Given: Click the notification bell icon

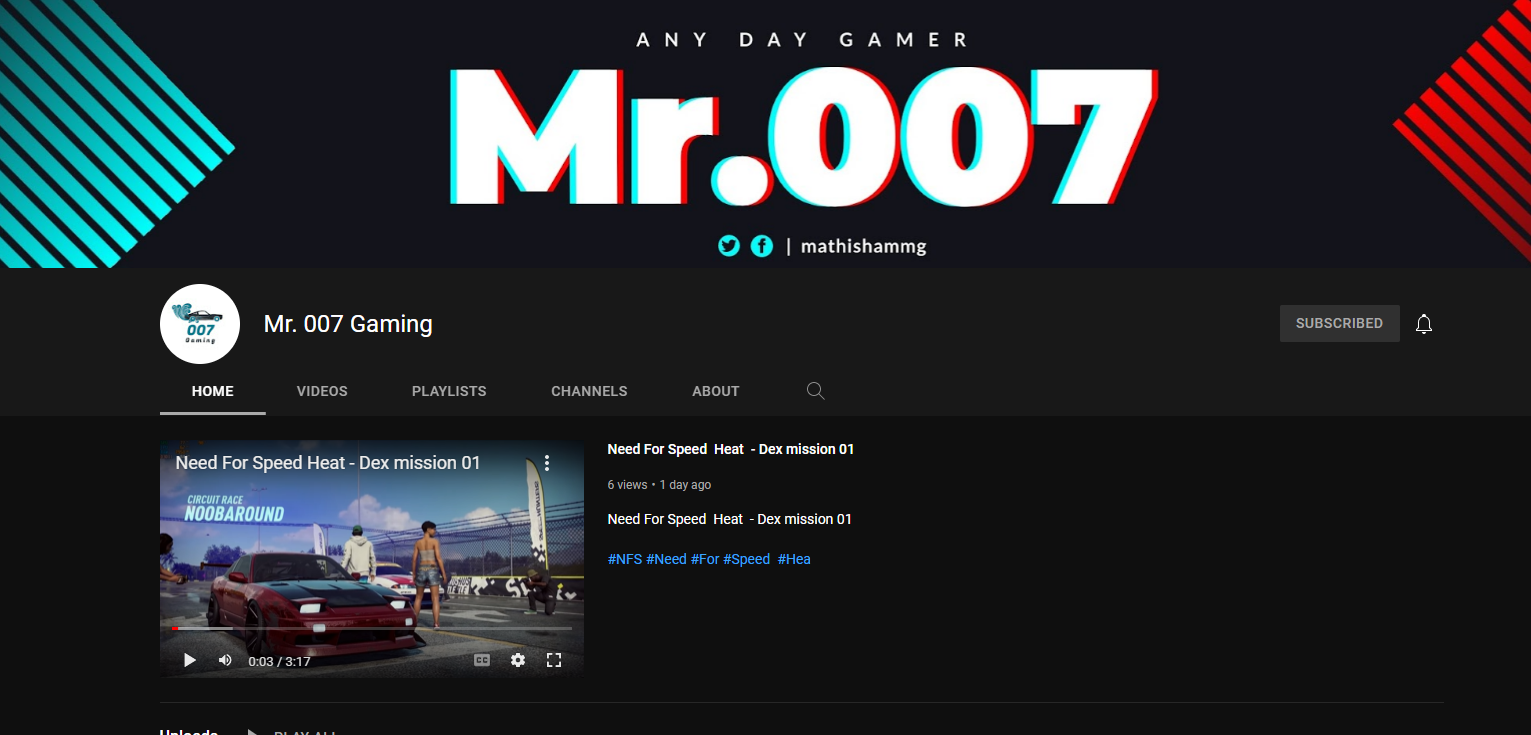Looking at the screenshot, I should 1424,324.
